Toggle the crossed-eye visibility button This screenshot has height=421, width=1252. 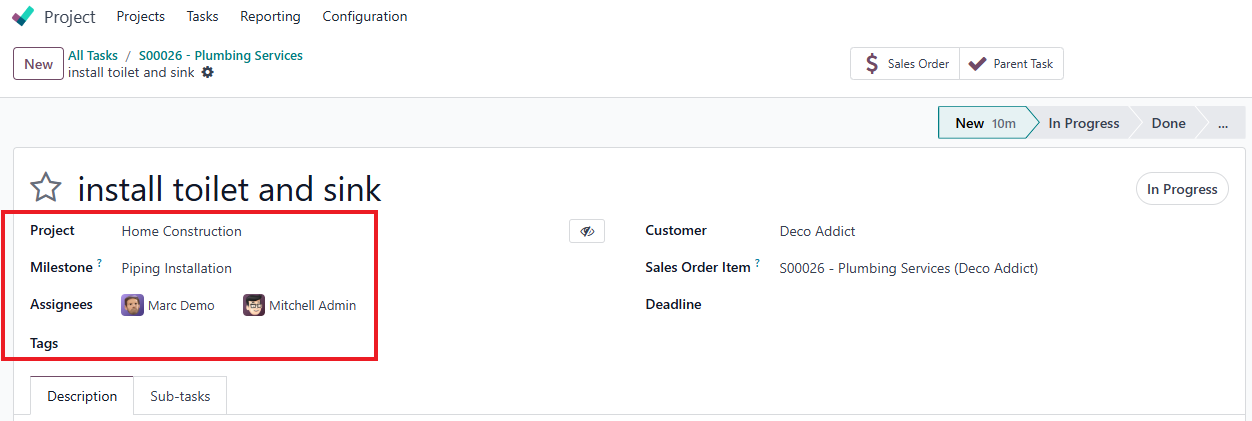coord(587,231)
